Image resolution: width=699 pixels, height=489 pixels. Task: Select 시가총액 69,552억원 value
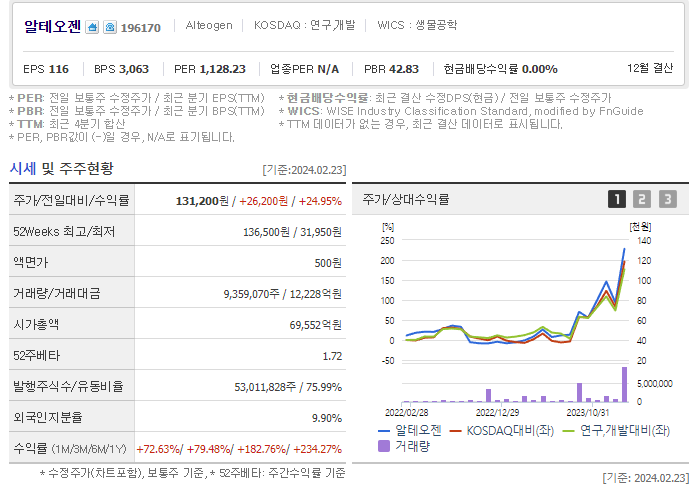pos(316,325)
